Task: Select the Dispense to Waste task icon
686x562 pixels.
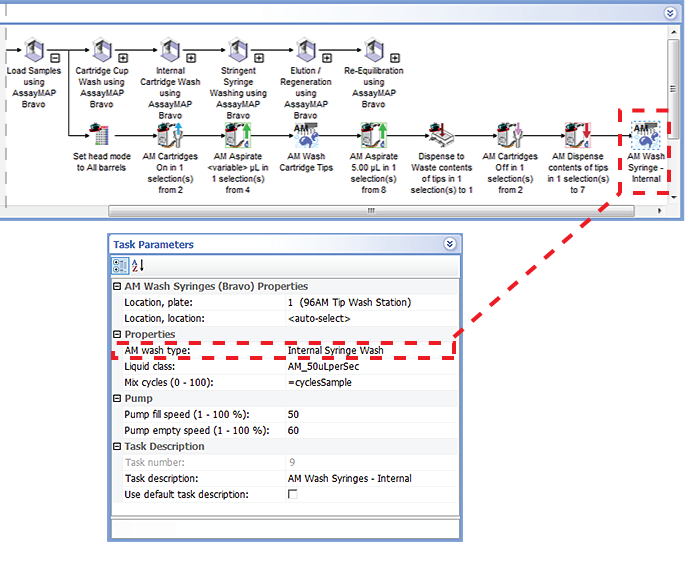Action: (x=442, y=135)
